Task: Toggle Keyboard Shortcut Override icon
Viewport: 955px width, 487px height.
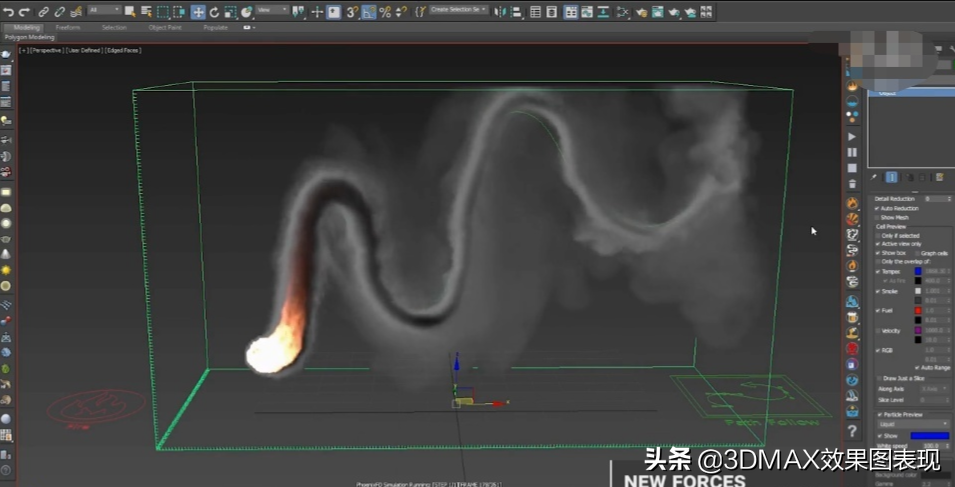Action: pos(334,12)
